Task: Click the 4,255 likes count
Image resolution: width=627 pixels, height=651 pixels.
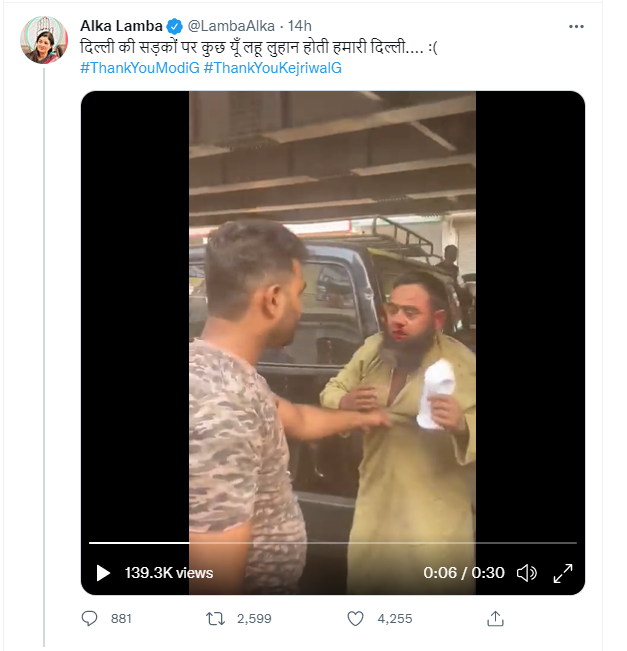Action: (395, 619)
